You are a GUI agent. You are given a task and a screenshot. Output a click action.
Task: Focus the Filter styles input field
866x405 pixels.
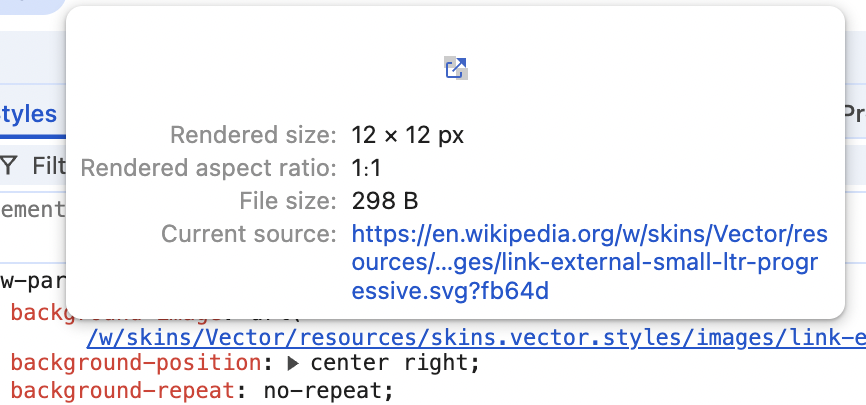coord(49,166)
